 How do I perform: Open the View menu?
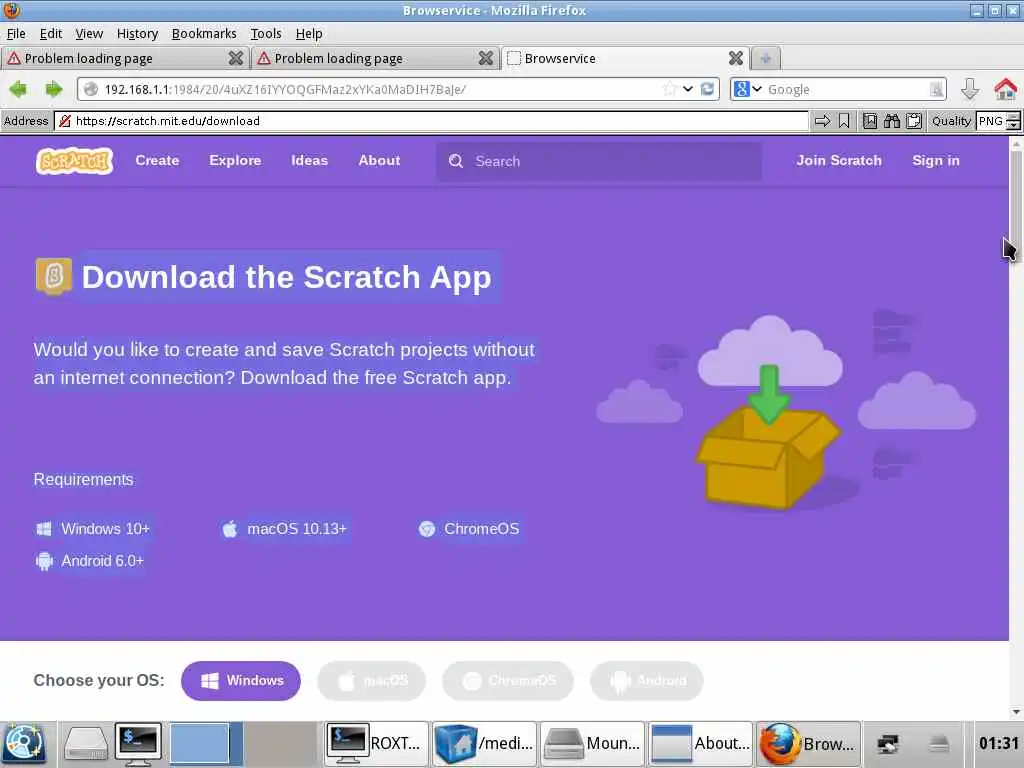coord(89,33)
